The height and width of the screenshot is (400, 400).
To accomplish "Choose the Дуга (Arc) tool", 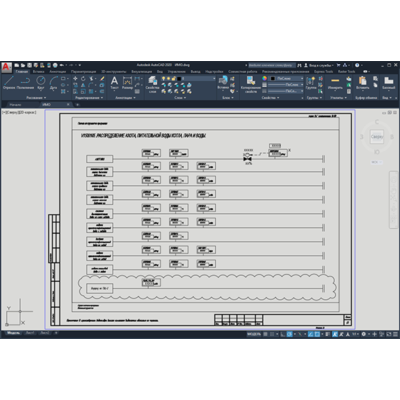I will 54,82.
